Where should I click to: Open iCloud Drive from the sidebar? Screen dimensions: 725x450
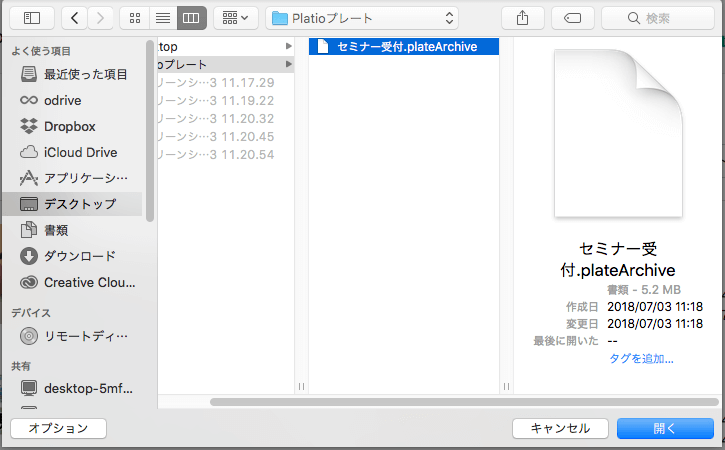(x=80, y=152)
